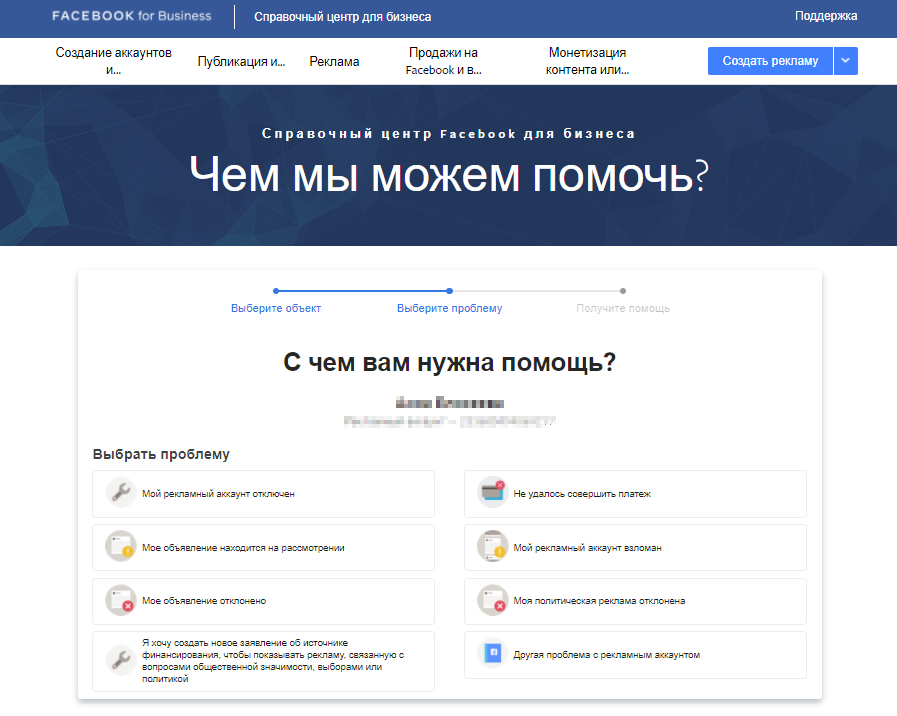Screen dimensions: 897x716
Task: Click the red X icon for rejected ad
Action: (120, 601)
